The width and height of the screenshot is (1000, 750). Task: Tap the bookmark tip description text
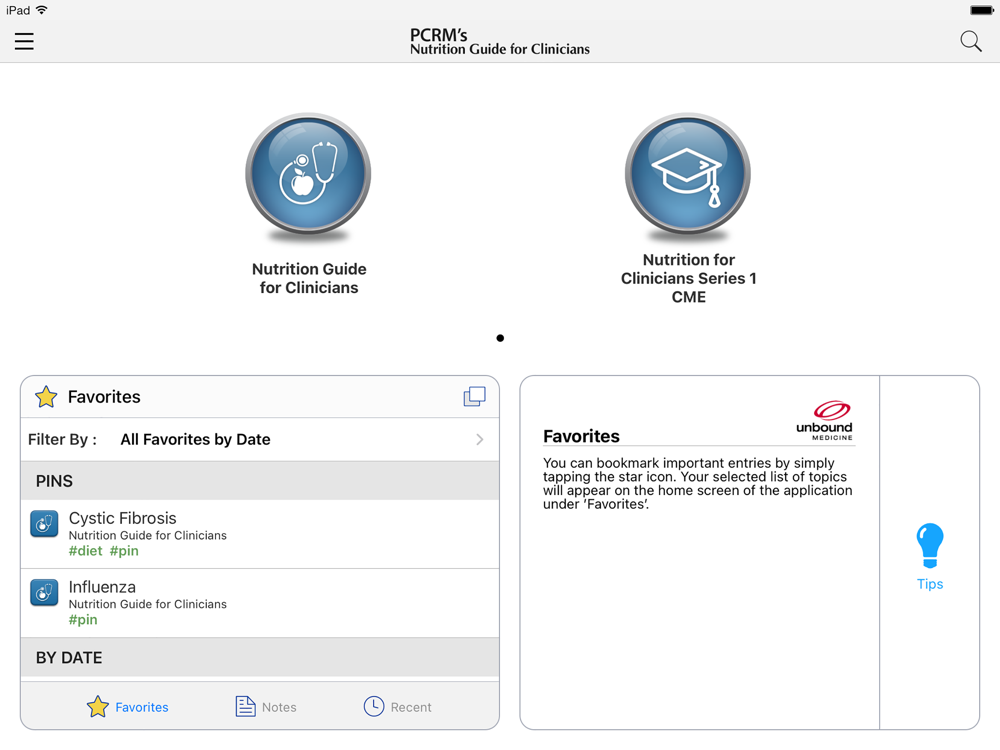click(698, 483)
